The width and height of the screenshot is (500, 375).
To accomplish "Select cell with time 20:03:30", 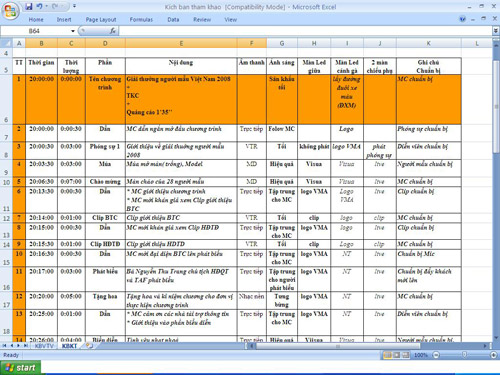I will click(x=41, y=168).
